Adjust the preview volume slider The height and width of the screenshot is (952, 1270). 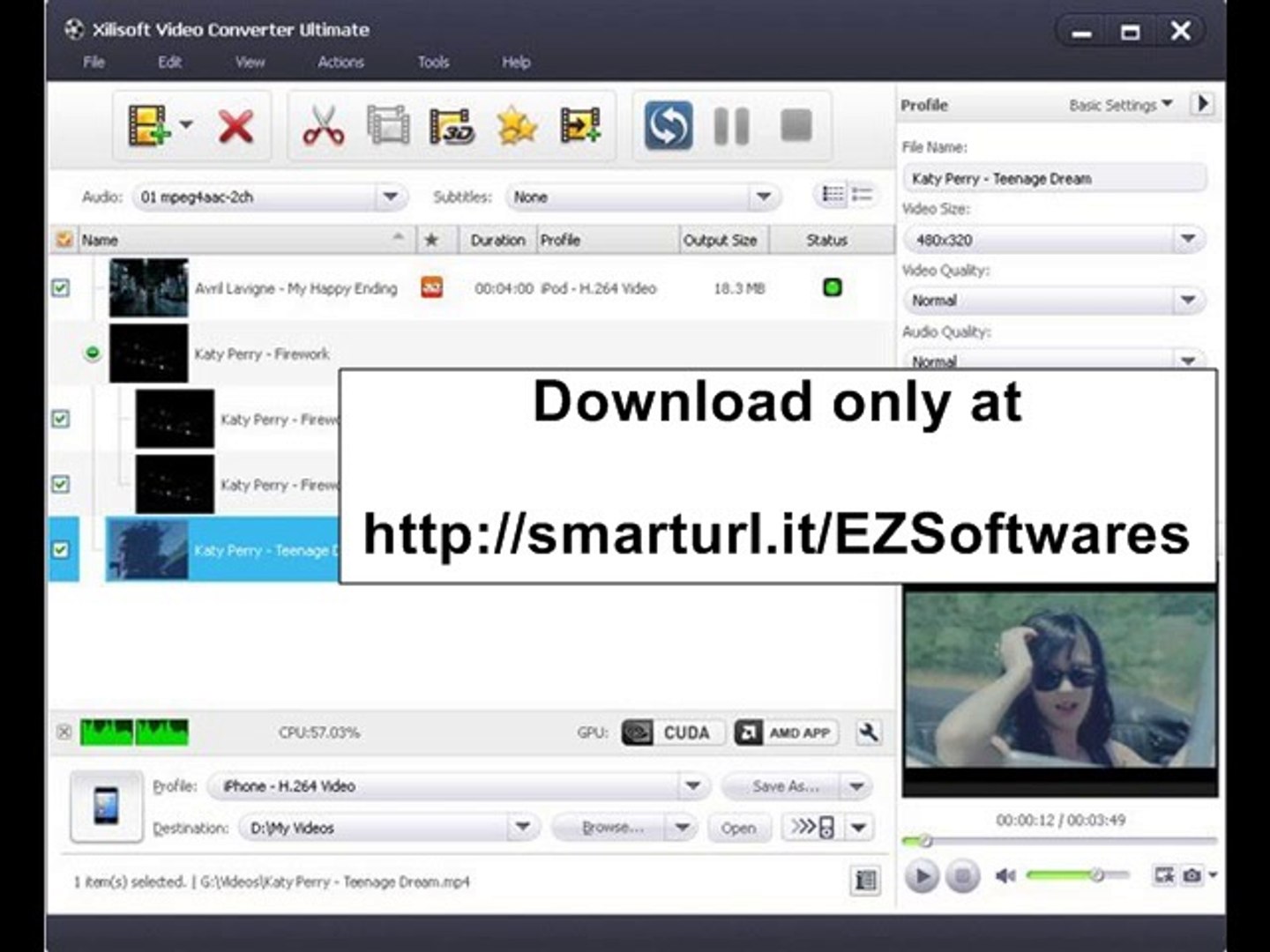[1078, 875]
